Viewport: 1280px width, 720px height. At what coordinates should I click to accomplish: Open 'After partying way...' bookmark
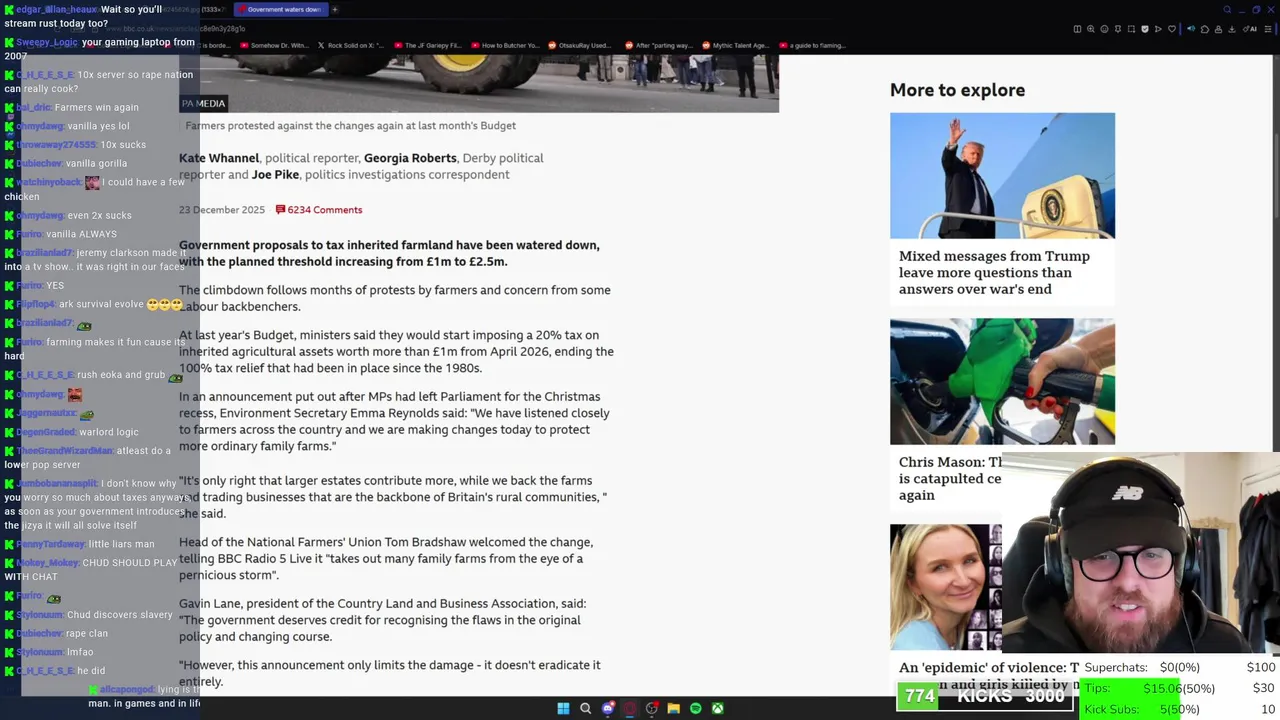(x=658, y=45)
